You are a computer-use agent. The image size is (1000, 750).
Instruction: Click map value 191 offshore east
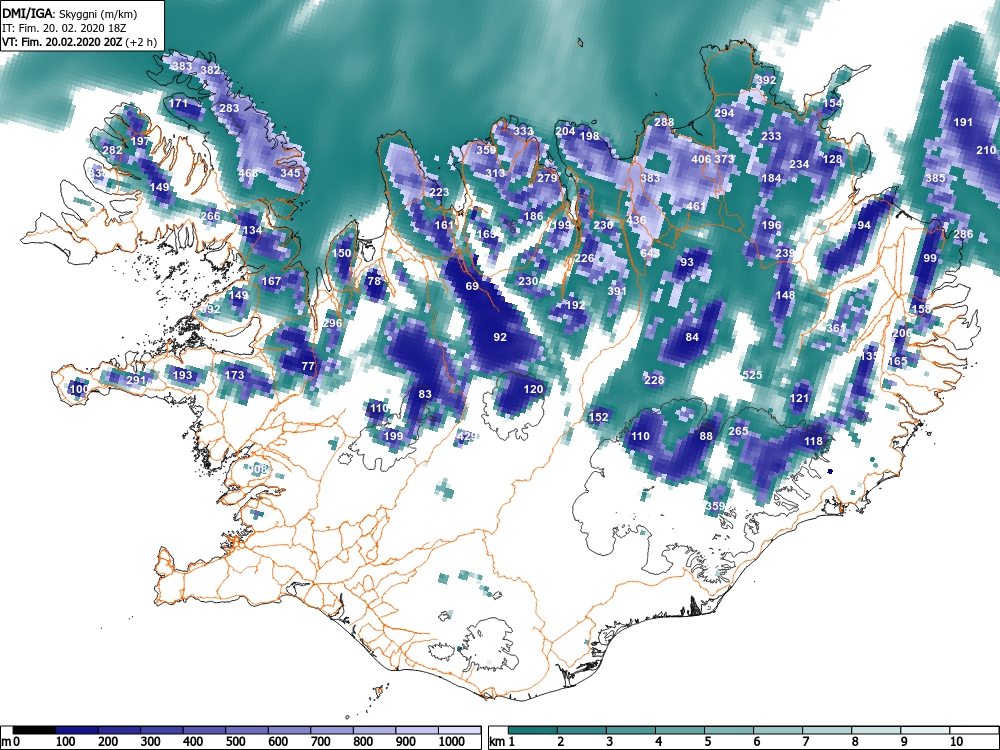[x=963, y=122]
